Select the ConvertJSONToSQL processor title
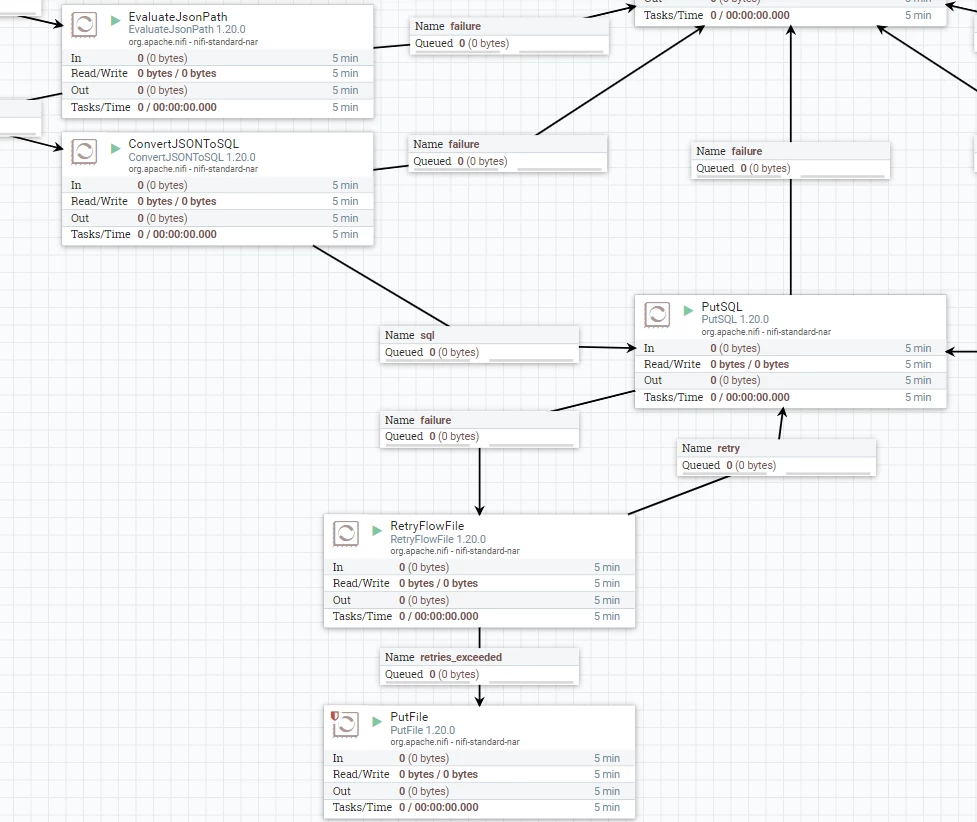 [183, 144]
